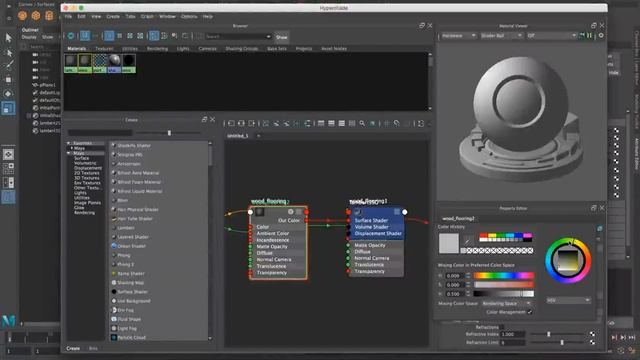This screenshot has width=640, height=360.
Task: Switch to the Lights tab in Browser
Action: tap(183, 49)
